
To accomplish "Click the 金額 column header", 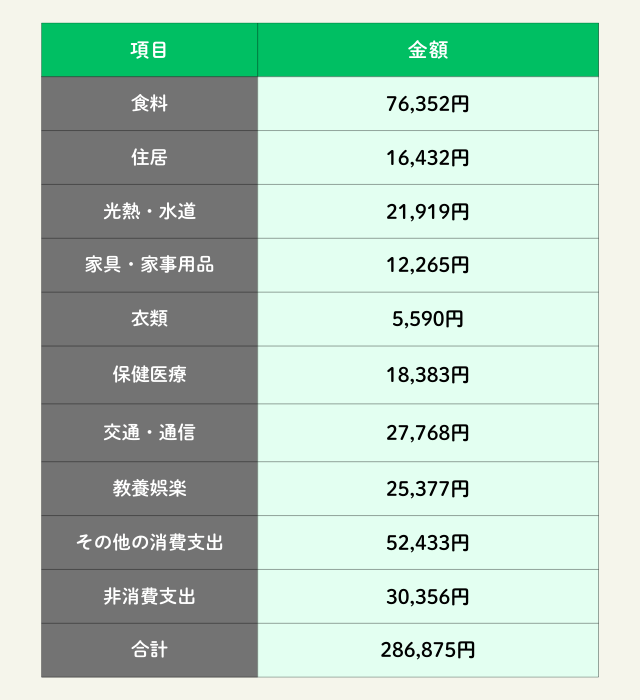I will coord(428,50).
